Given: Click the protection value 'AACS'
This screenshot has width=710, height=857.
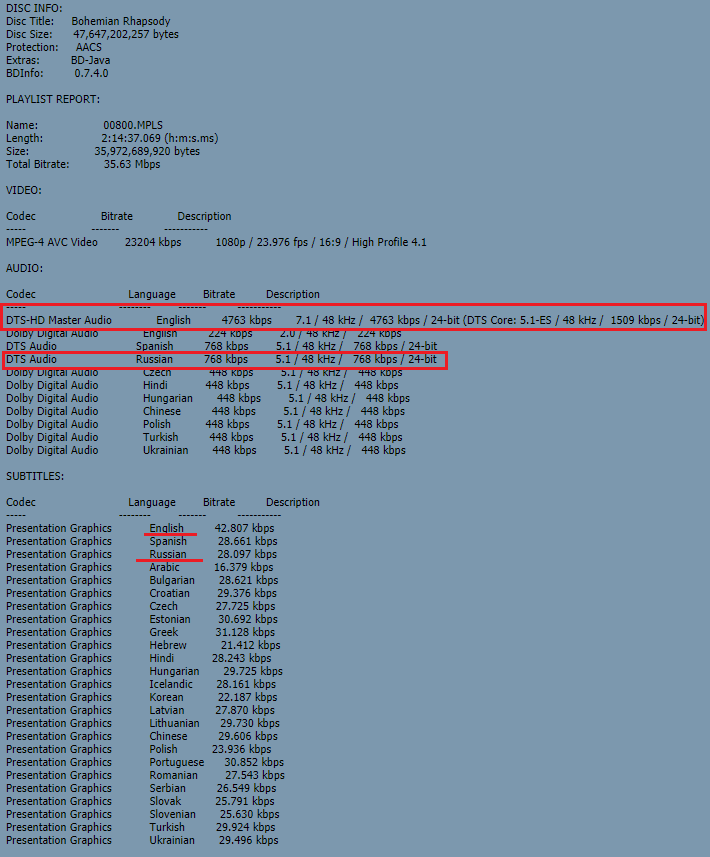Looking at the screenshot, I should pyautogui.click(x=89, y=48).
